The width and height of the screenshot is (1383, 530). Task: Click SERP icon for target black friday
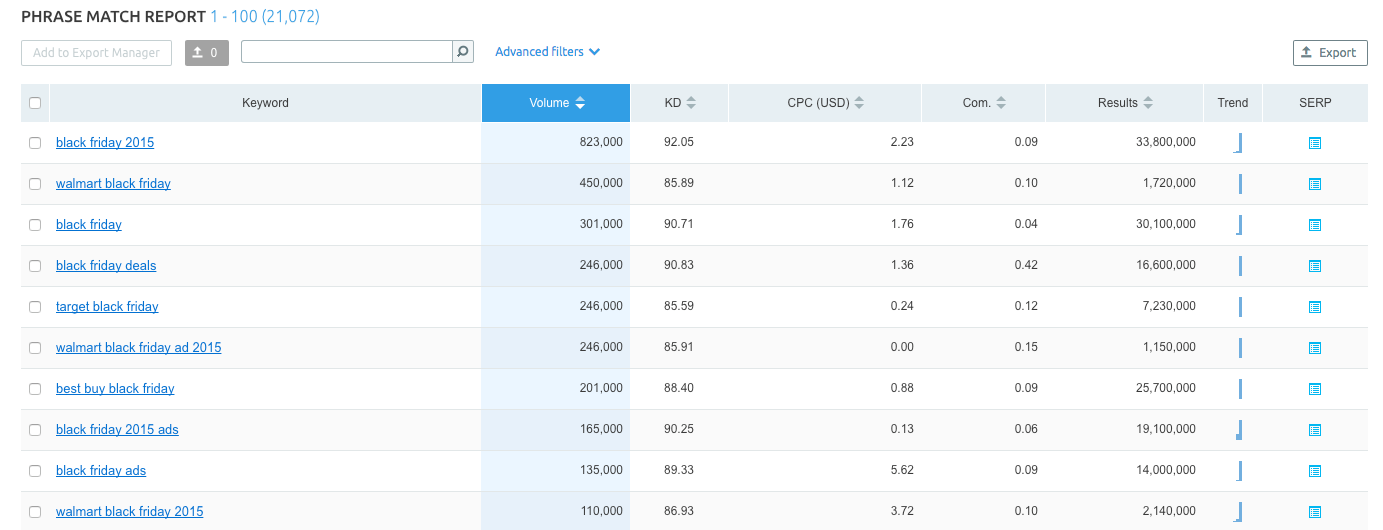pyautogui.click(x=1315, y=307)
